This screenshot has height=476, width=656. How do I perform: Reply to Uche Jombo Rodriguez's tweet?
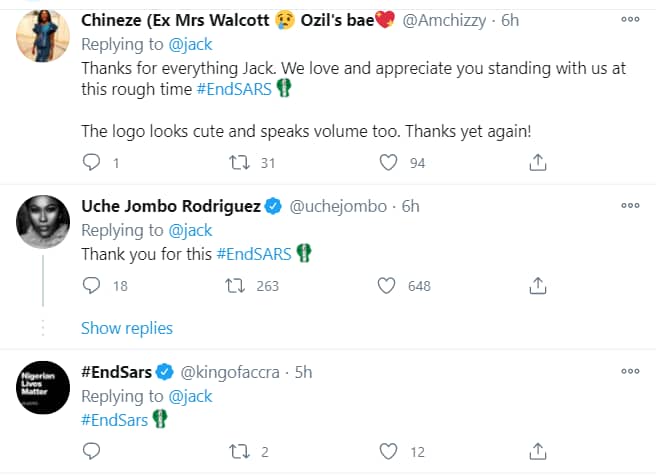tap(91, 286)
